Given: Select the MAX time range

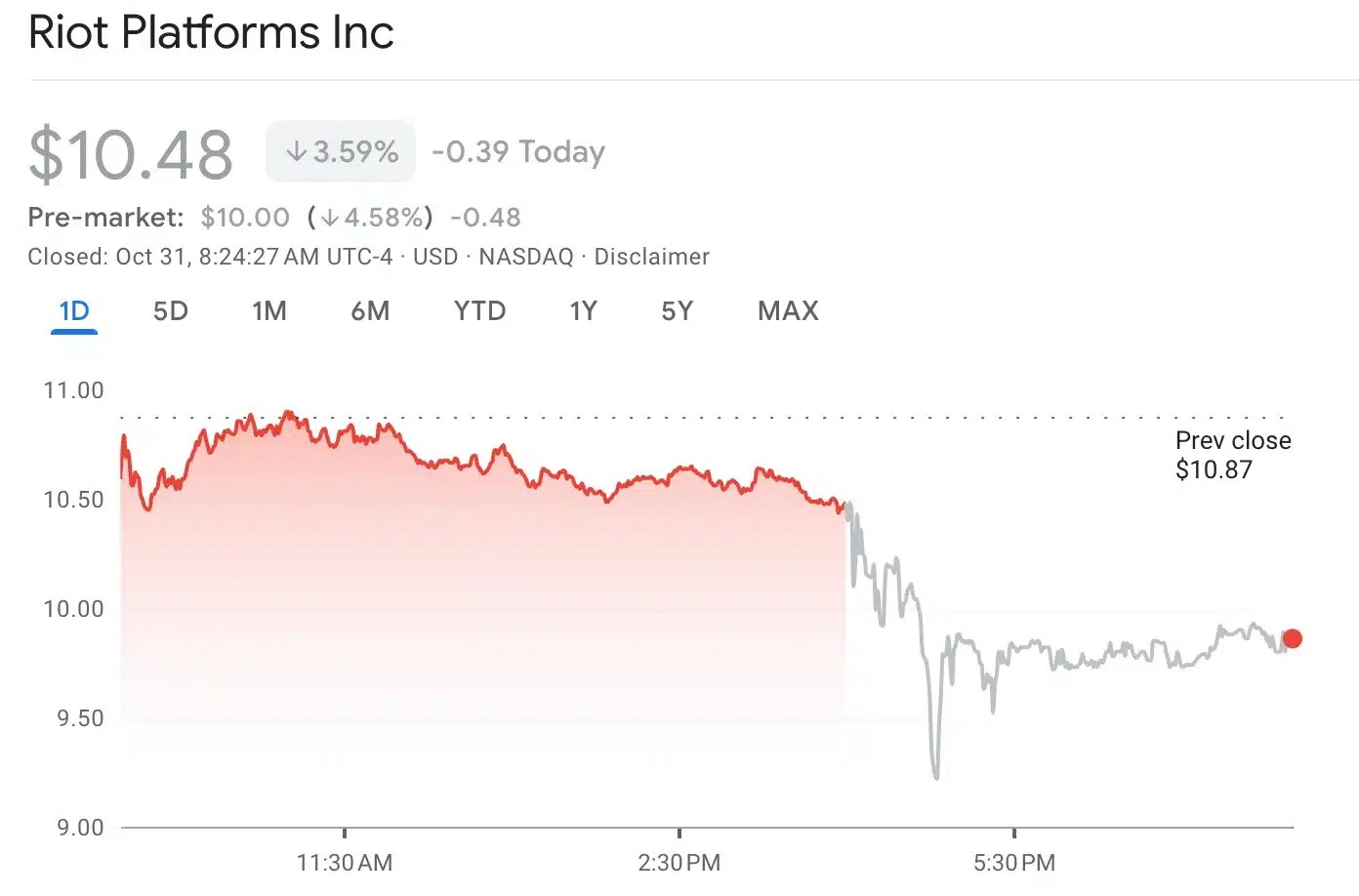Looking at the screenshot, I should (787, 310).
